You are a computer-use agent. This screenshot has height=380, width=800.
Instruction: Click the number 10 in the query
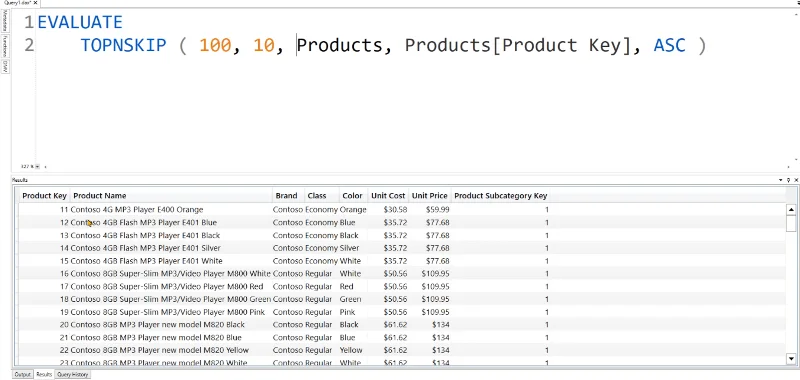263,45
